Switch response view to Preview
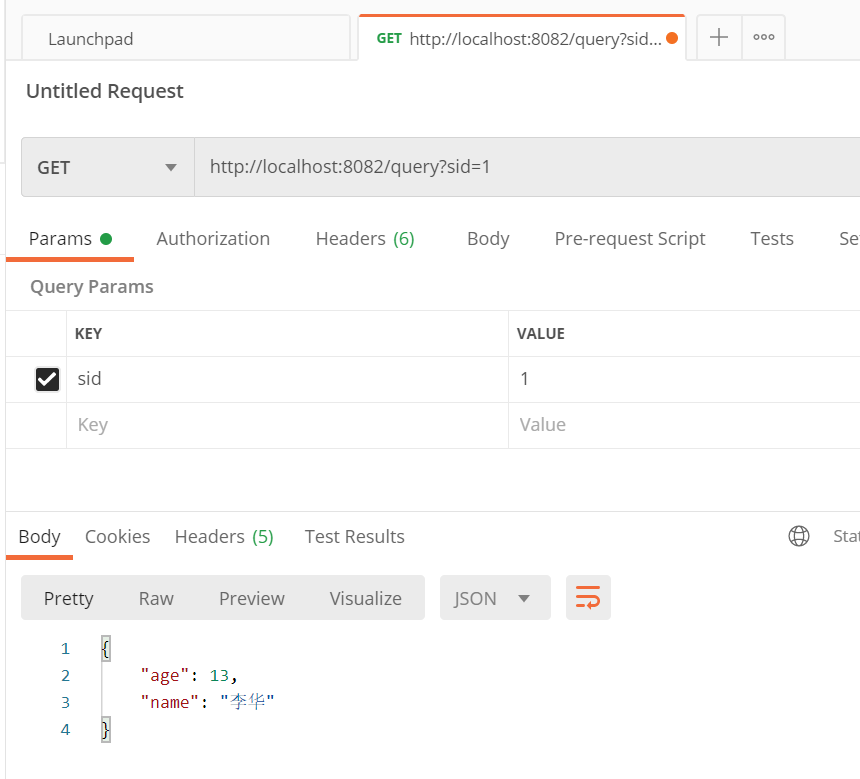 [252, 598]
